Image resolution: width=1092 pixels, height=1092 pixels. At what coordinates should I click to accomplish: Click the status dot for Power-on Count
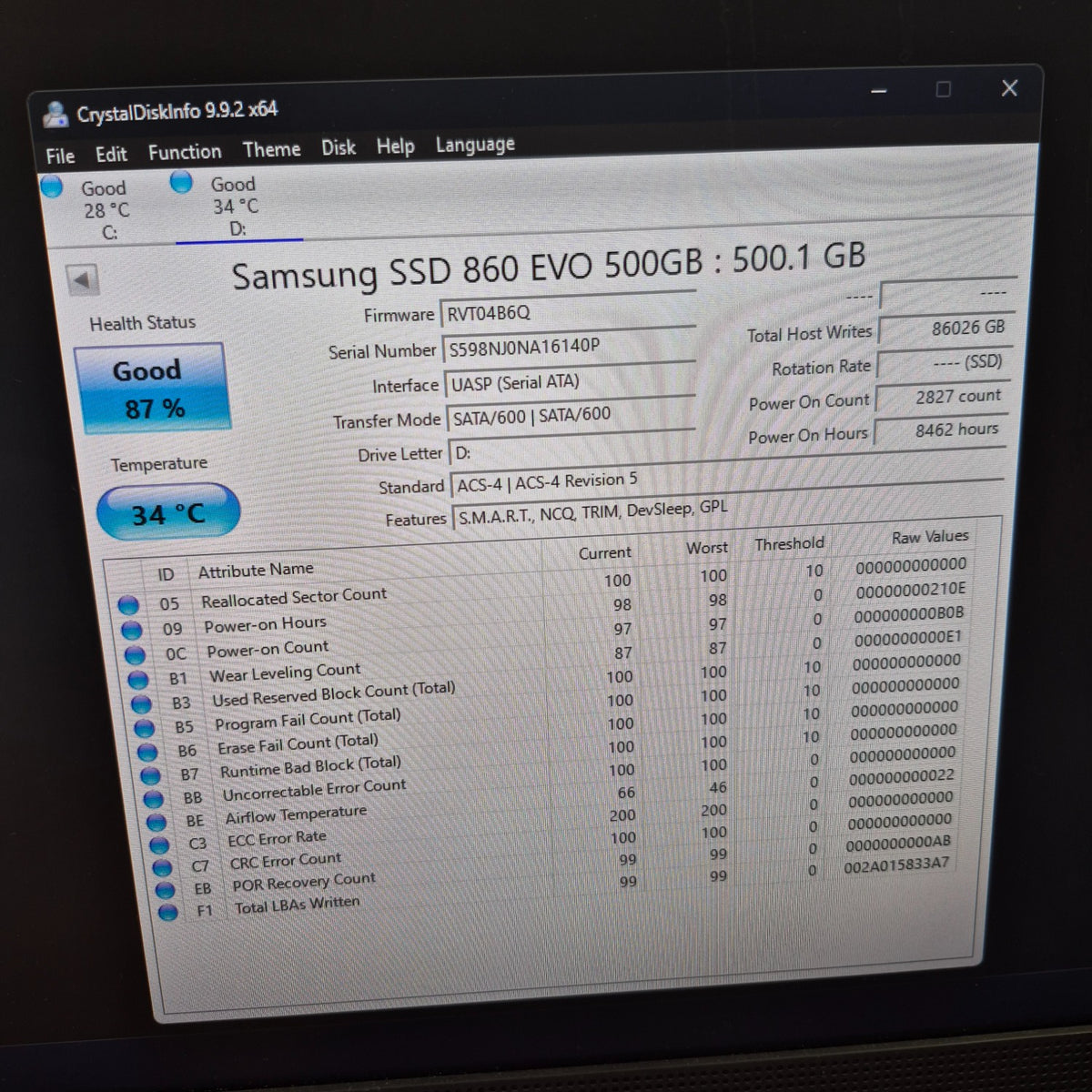tap(135, 655)
